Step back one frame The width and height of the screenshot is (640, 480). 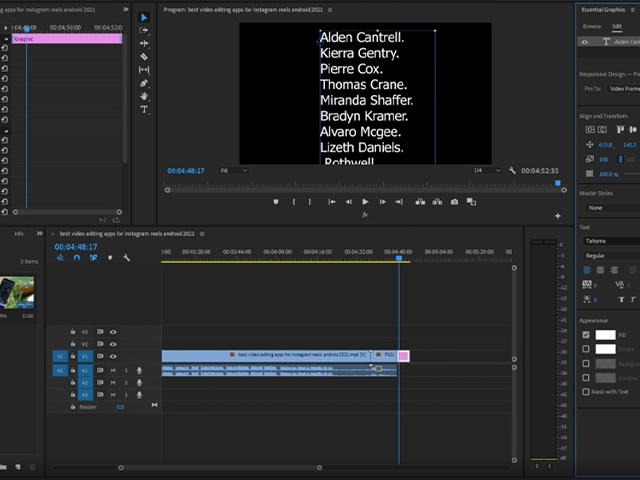point(349,202)
